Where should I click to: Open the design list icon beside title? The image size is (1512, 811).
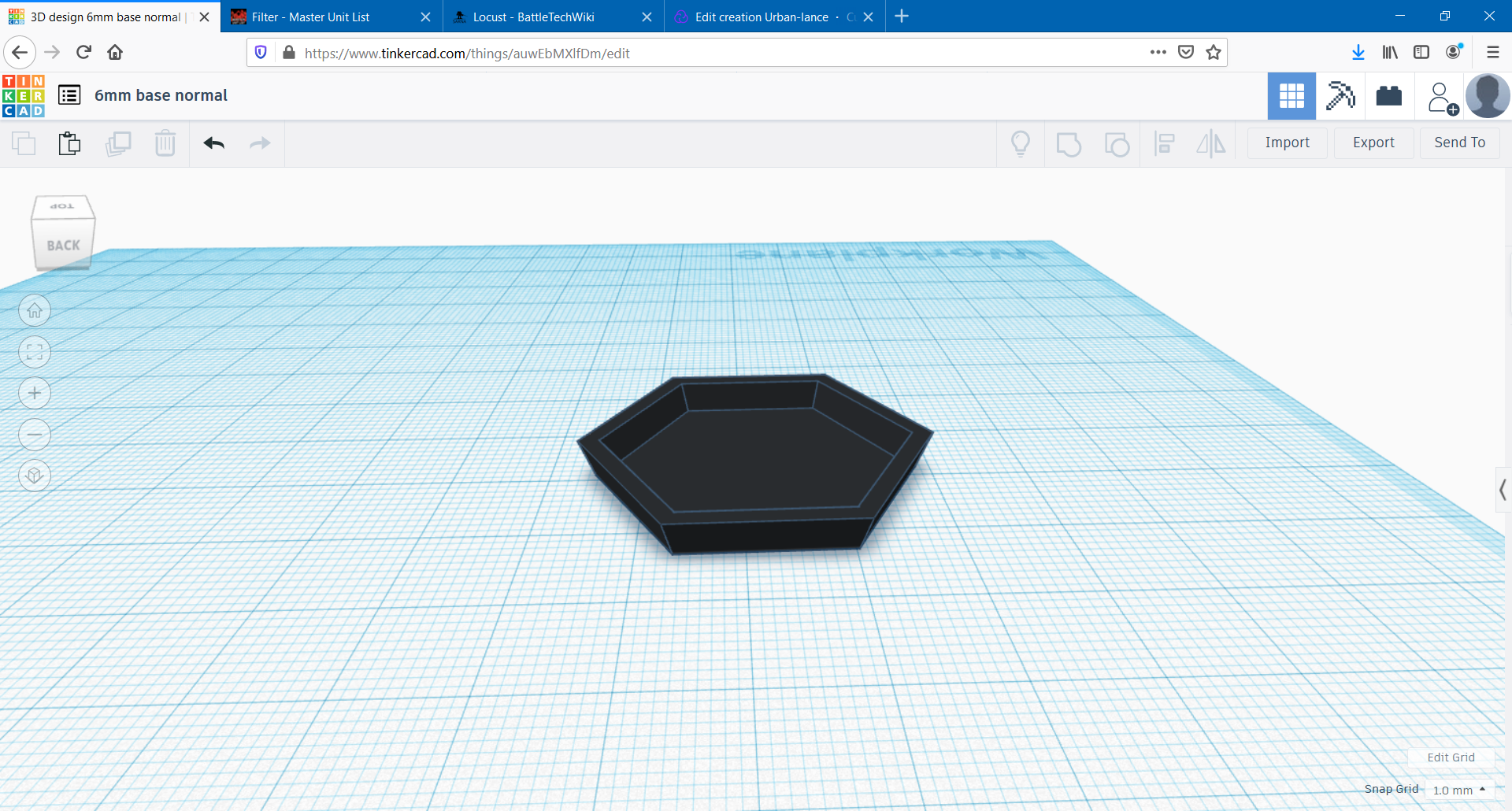pyautogui.click(x=69, y=95)
